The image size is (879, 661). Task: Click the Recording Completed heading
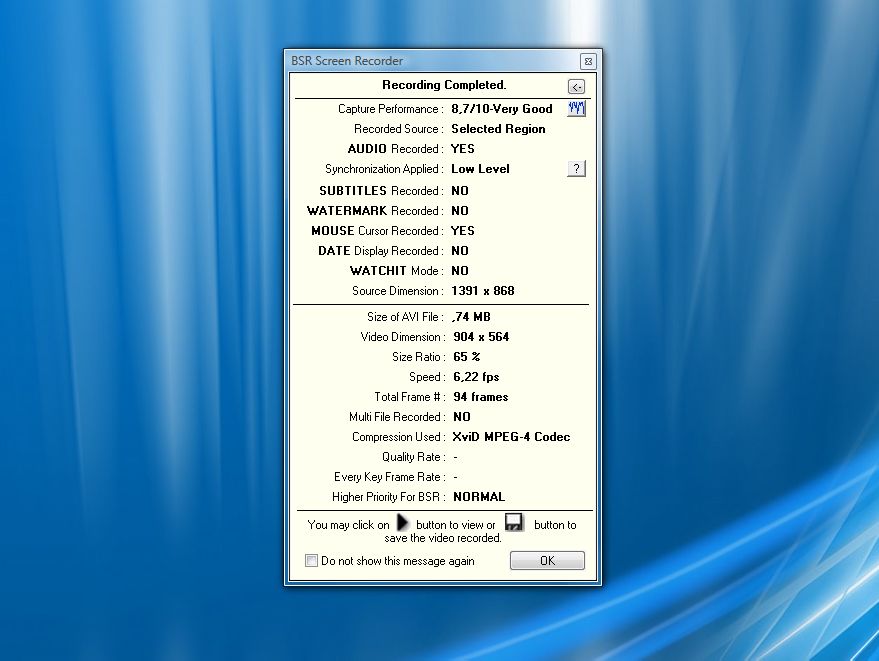[444, 85]
